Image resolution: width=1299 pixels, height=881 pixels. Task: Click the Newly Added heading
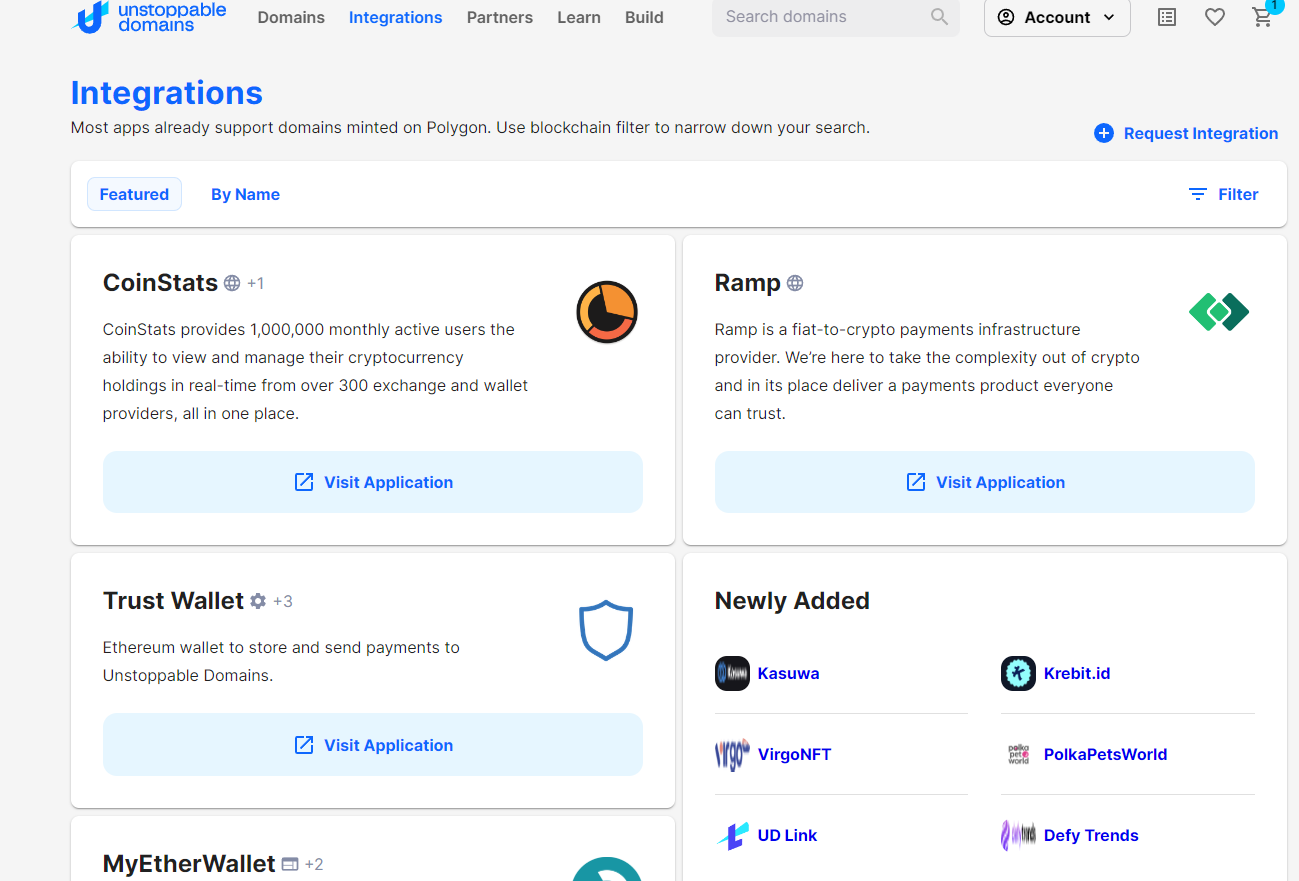coord(792,601)
